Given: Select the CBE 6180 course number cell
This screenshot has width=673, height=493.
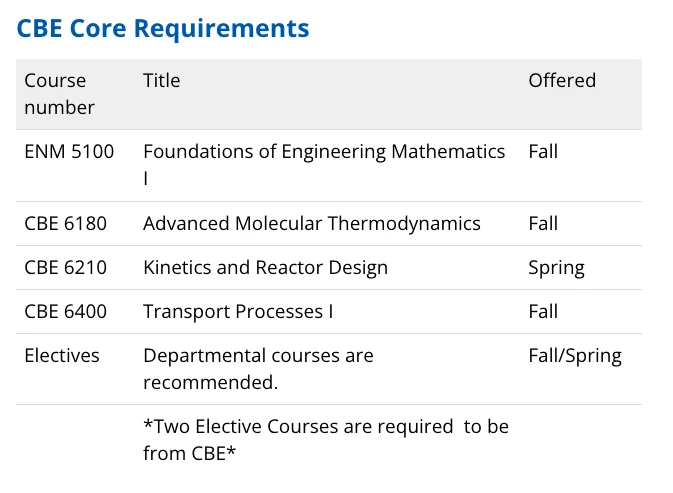Looking at the screenshot, I should point(65,224).
